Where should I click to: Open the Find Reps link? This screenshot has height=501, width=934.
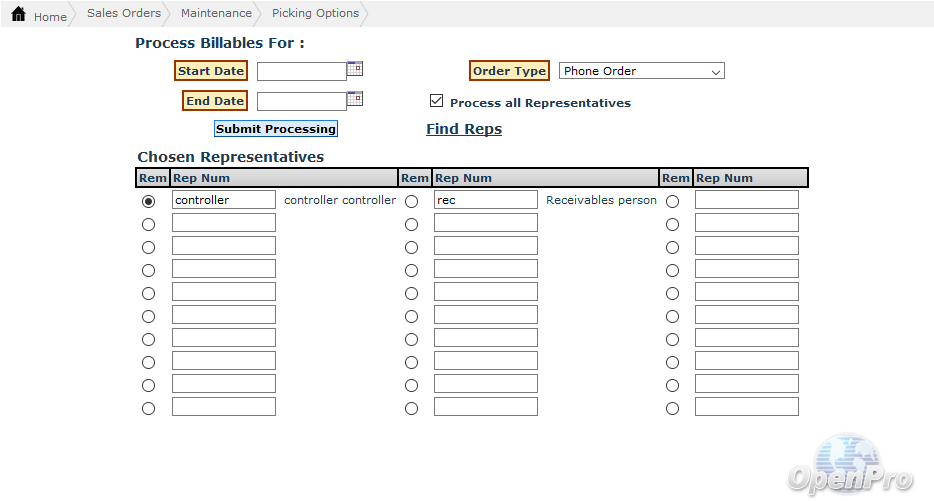click(464, 129)
